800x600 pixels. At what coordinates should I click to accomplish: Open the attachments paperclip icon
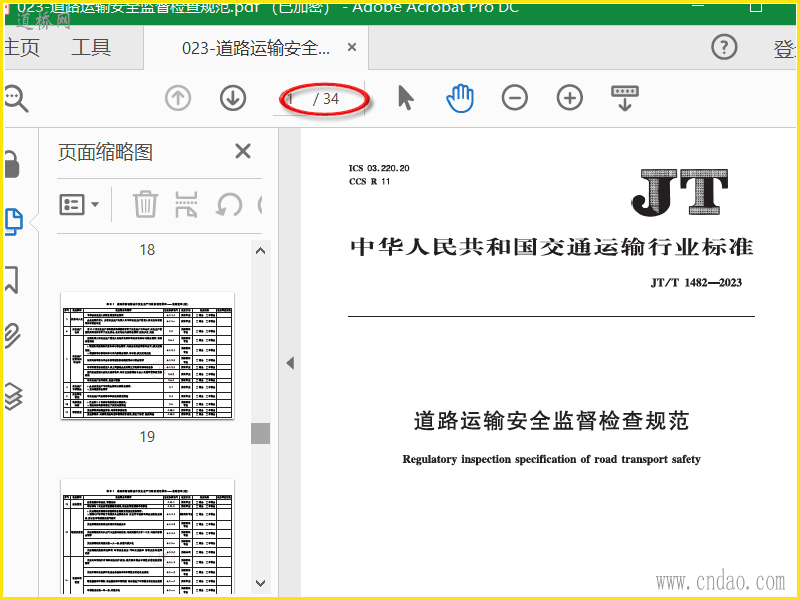click(12, 336)
